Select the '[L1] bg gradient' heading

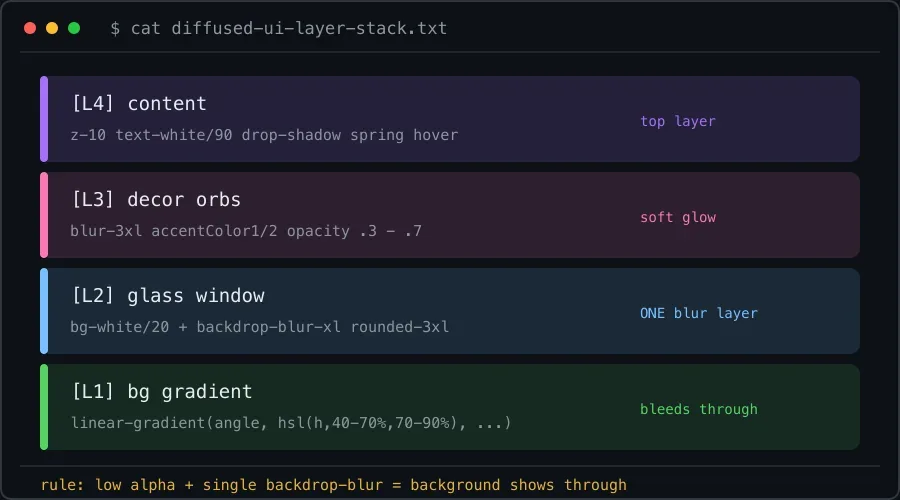pos(162,391)
